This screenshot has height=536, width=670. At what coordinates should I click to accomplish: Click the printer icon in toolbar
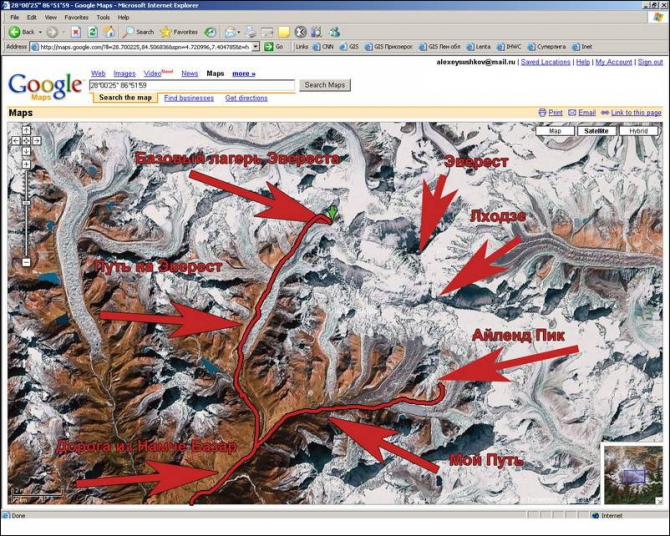(250, 32)
